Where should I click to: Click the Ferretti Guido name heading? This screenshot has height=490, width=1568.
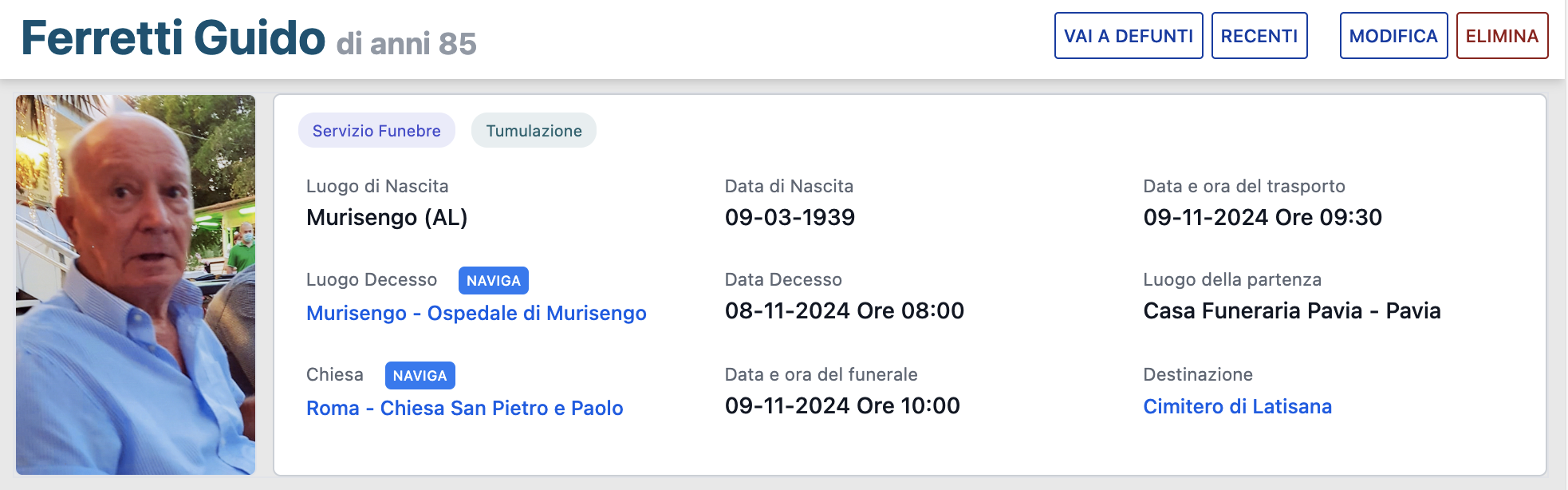(173, 38)
